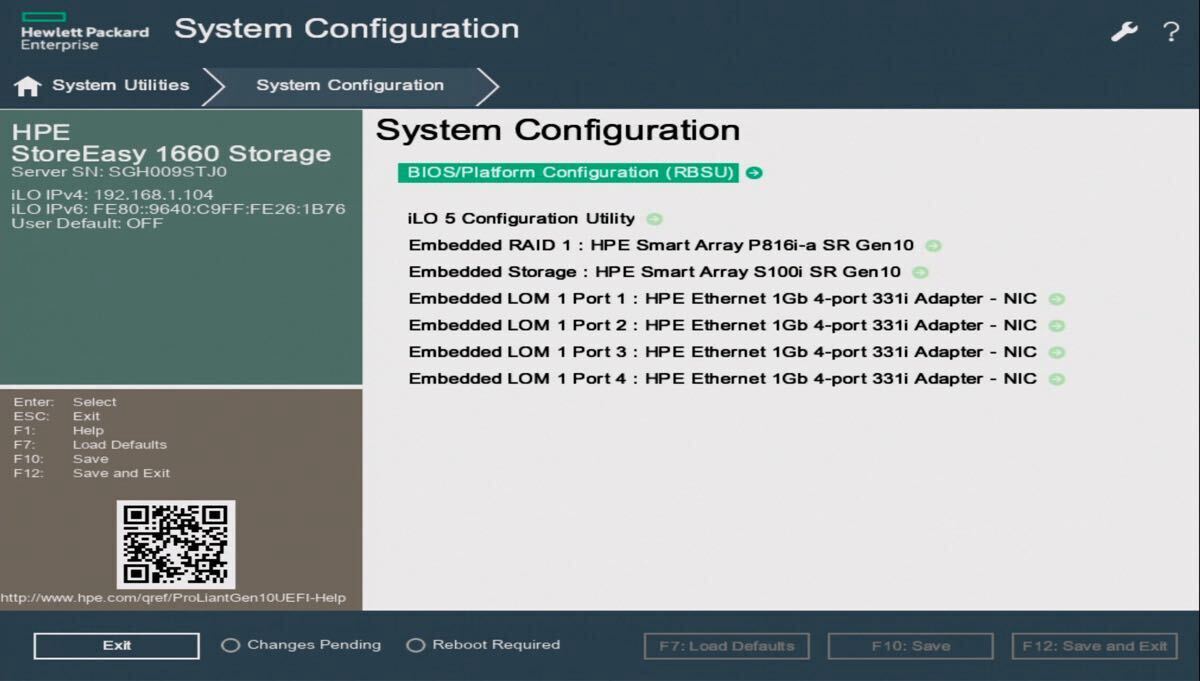Click the iLO IPv4: 192.168.1.104 text
1200x681 pixels.
(112, 195)
